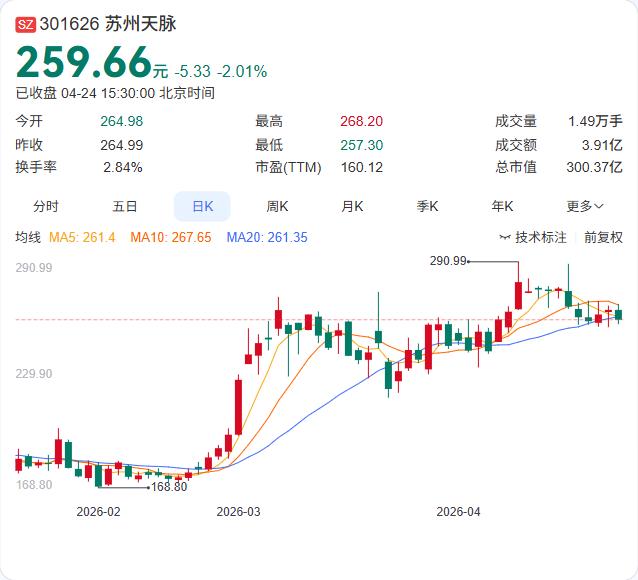The height and width of the screenshot is (580, 638).
Task: Open the 月K monthly chart tab
Action: click(352, 206)
